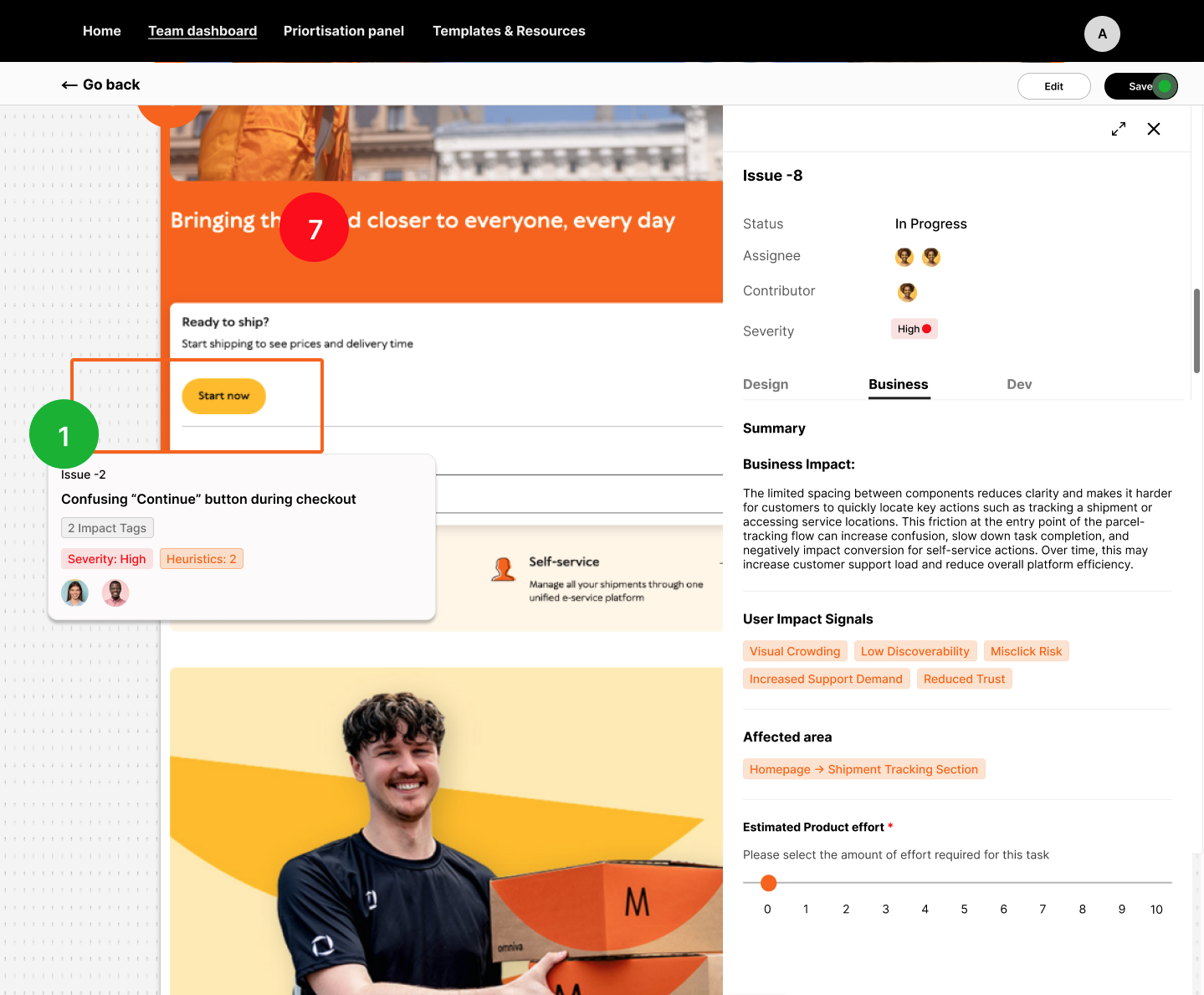Click the In Progress status value

[931, 223]
